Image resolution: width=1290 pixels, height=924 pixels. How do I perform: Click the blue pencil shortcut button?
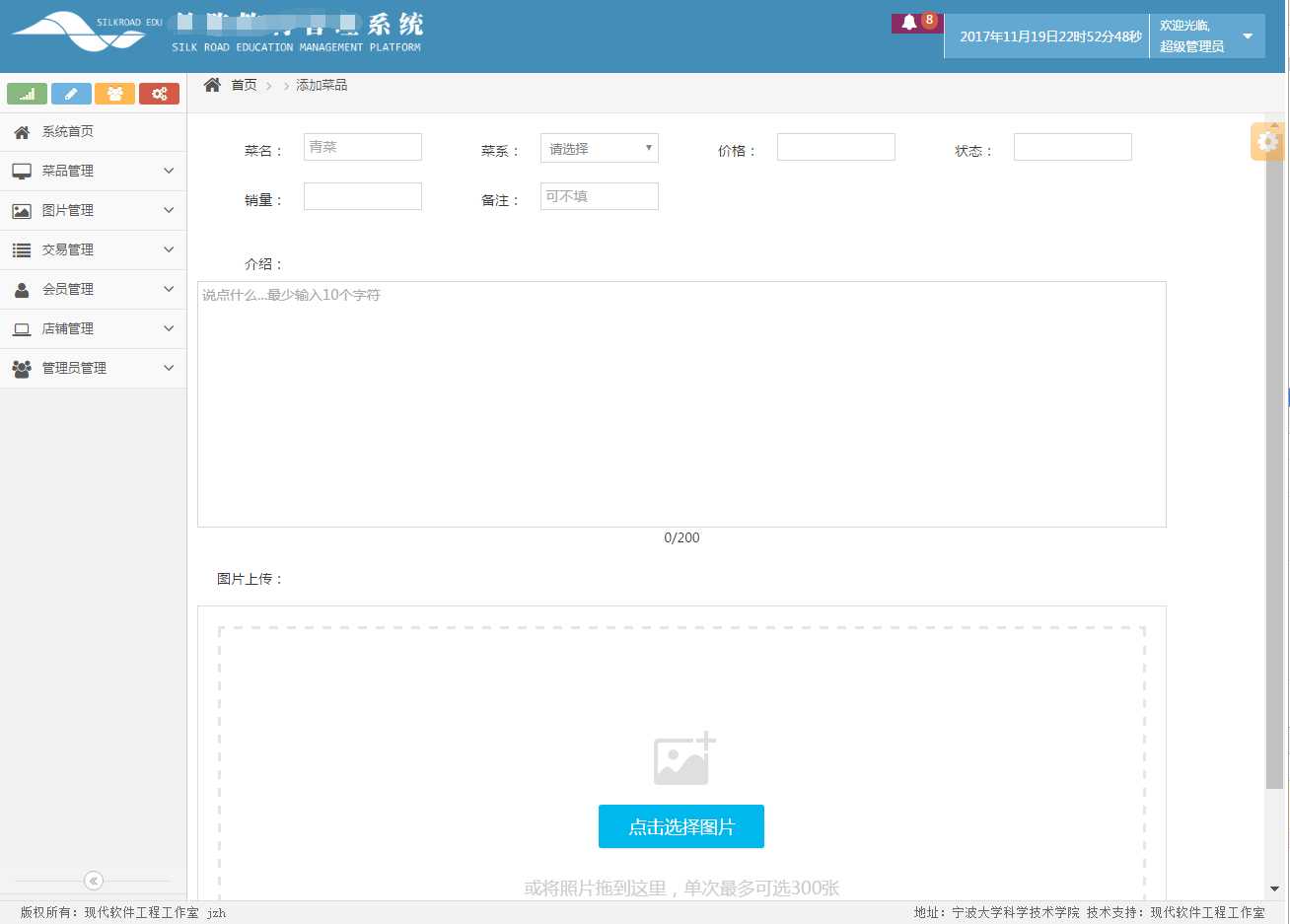pyautogui.click(x=71, y=94)
